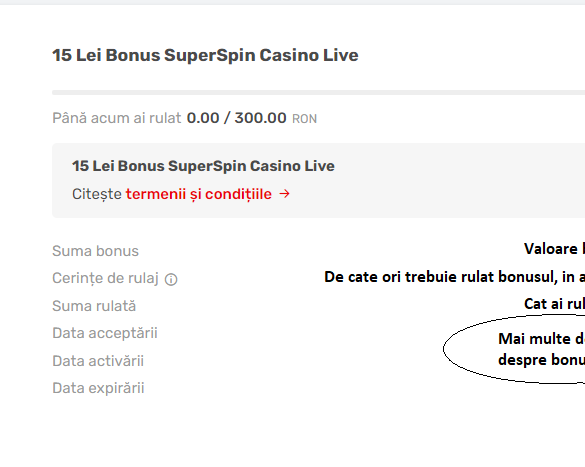
Task: Click the info icon beside Cerințe de rulaj
Action: click(x=171, y=279)
